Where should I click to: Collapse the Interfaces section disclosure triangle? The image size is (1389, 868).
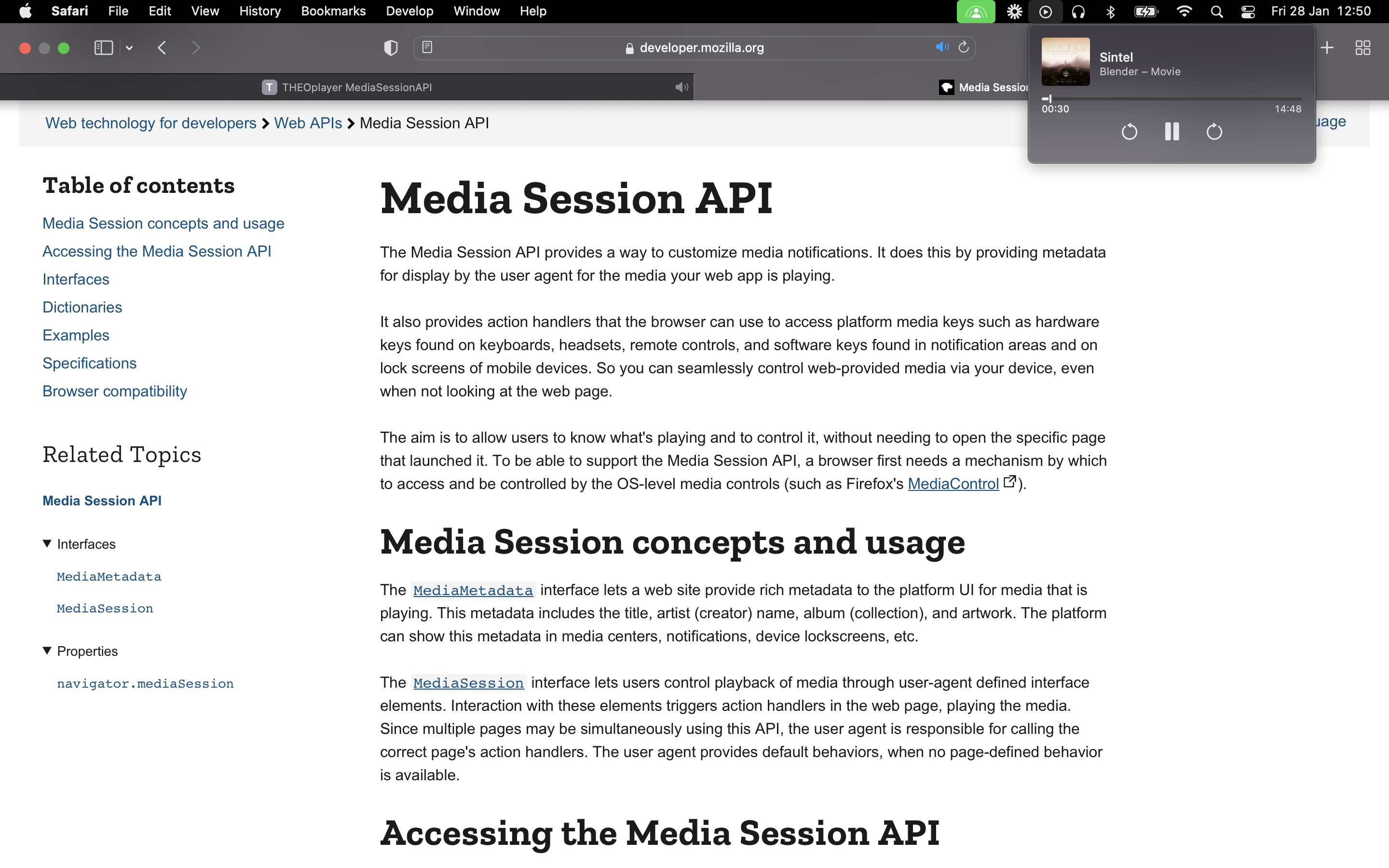pos(46,543)
